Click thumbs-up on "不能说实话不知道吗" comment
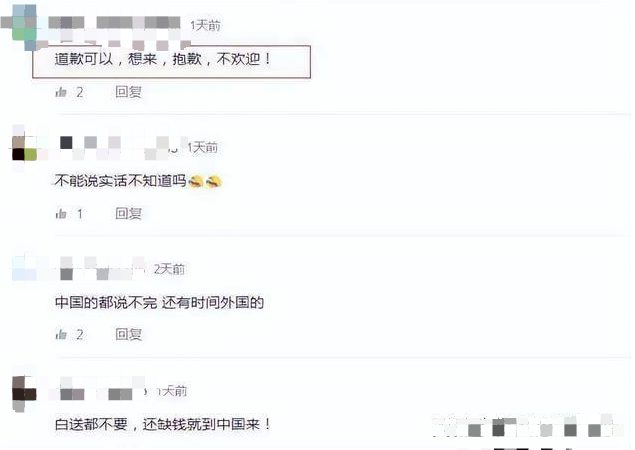Screen dimensions: 635x450 coord(61,214)
